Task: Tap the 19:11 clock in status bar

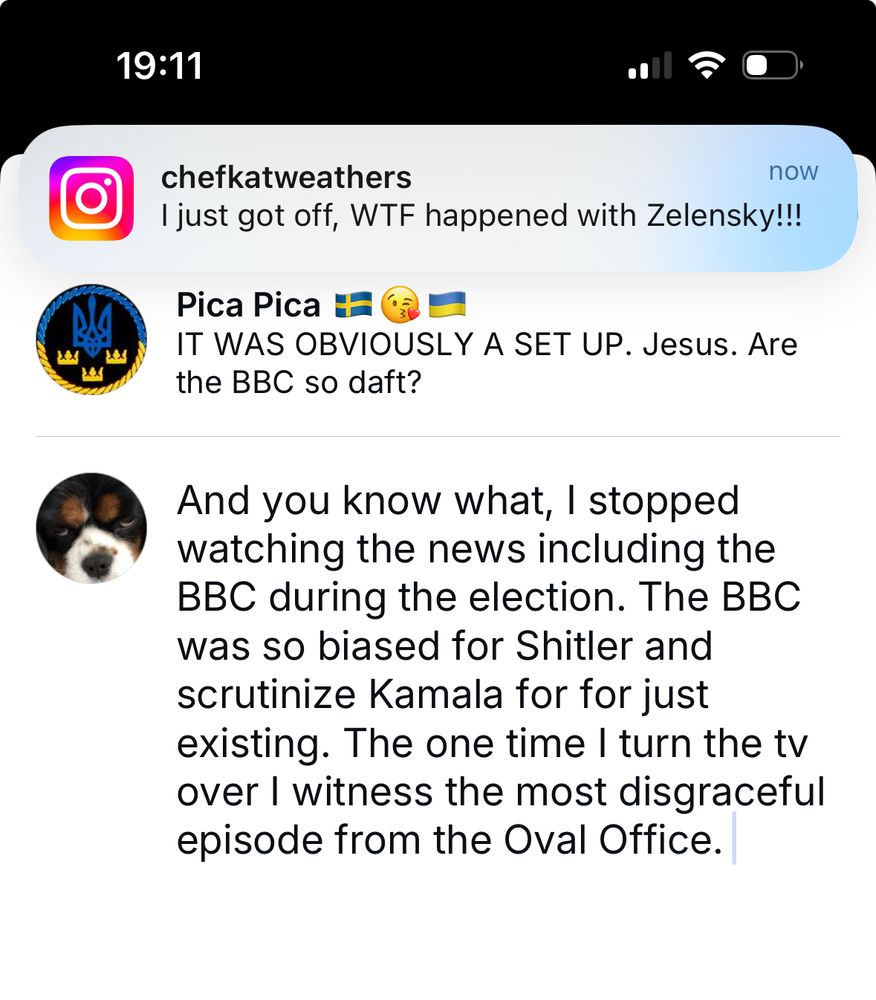Action: pyautogui.click(x=159, y=66)
